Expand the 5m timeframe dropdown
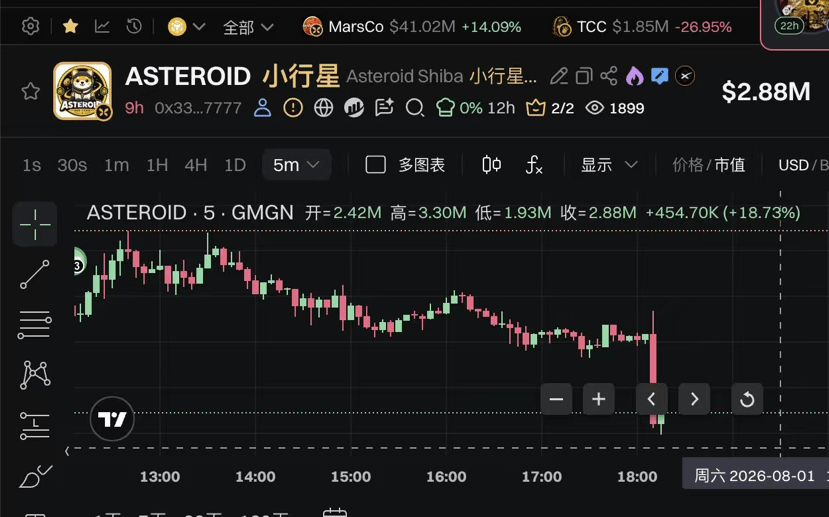 pos(297,165)
